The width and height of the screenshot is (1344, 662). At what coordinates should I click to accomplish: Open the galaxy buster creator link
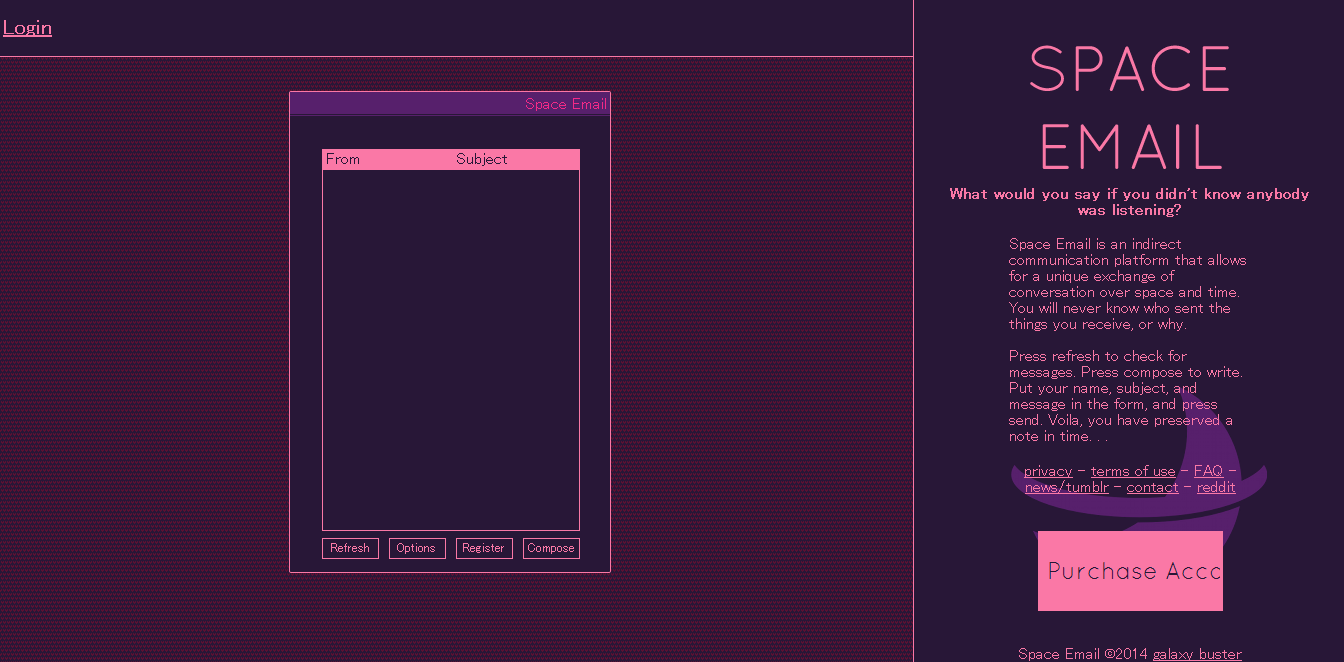[x=1197, y=653]
